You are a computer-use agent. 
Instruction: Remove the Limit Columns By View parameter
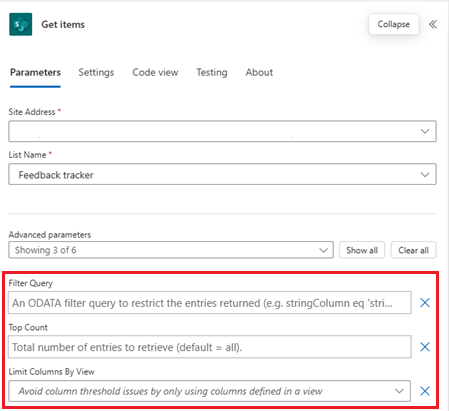(x=425, y=391)
